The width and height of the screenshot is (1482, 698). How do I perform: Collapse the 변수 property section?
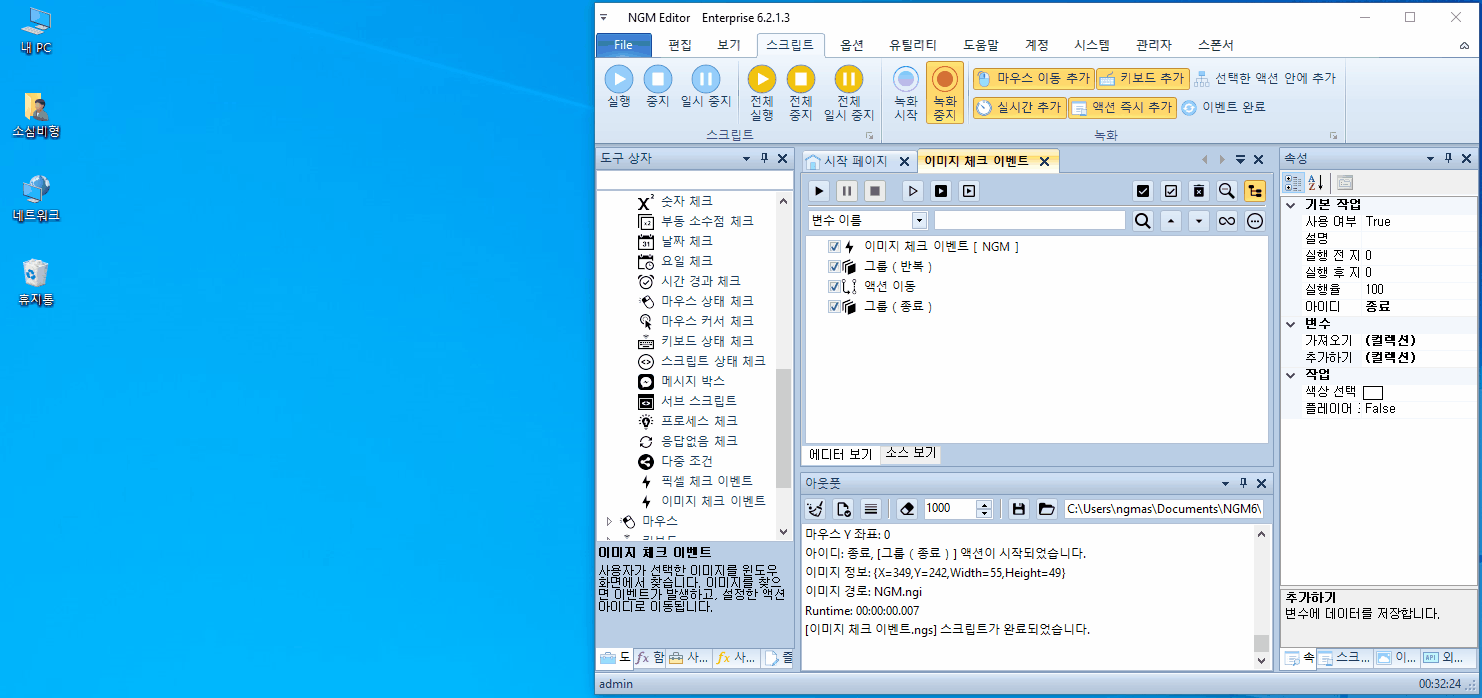click(1291, 324)
